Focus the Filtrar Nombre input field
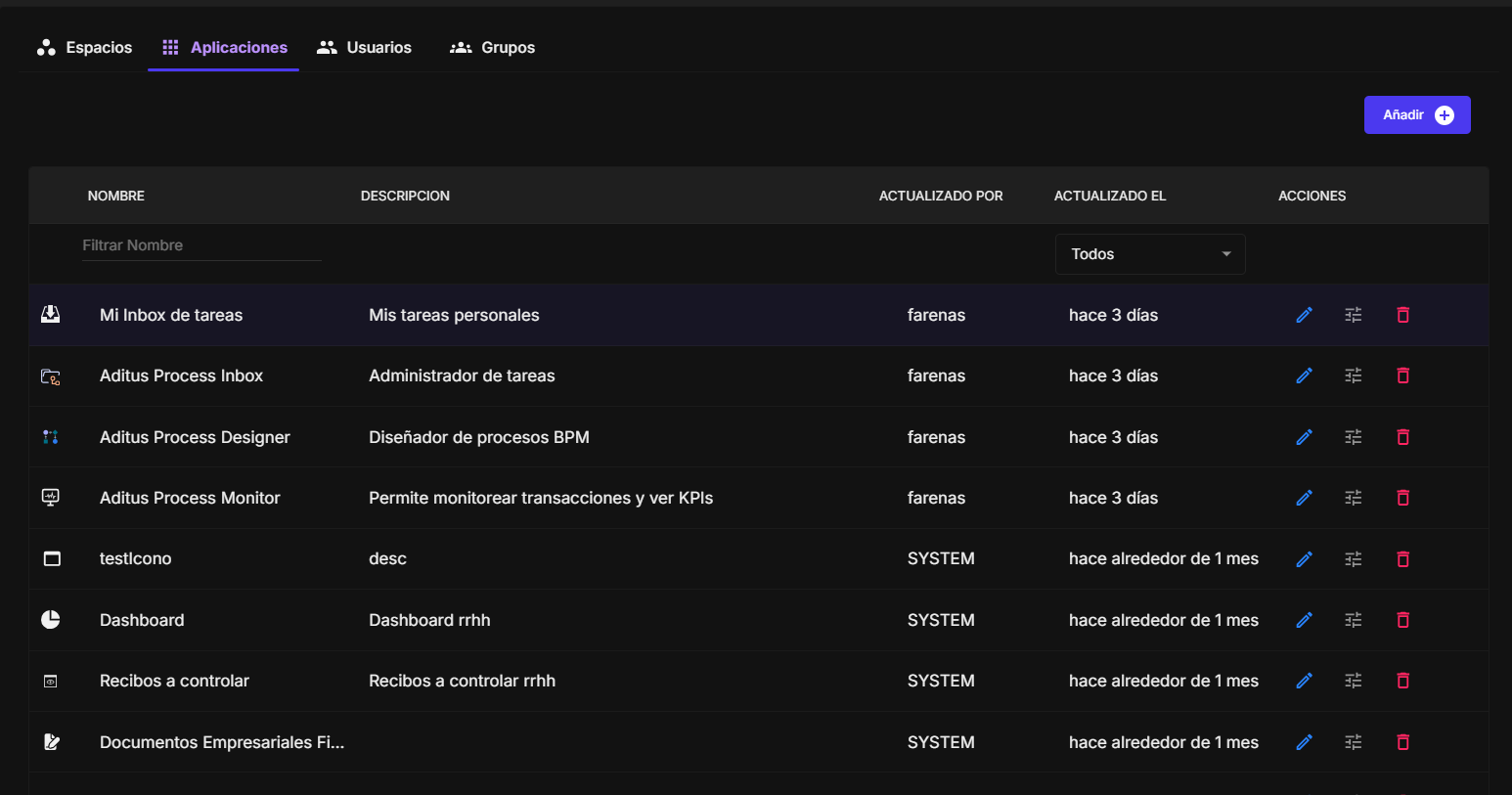Viewport: 1512px width, 795px height. point(201,245)
